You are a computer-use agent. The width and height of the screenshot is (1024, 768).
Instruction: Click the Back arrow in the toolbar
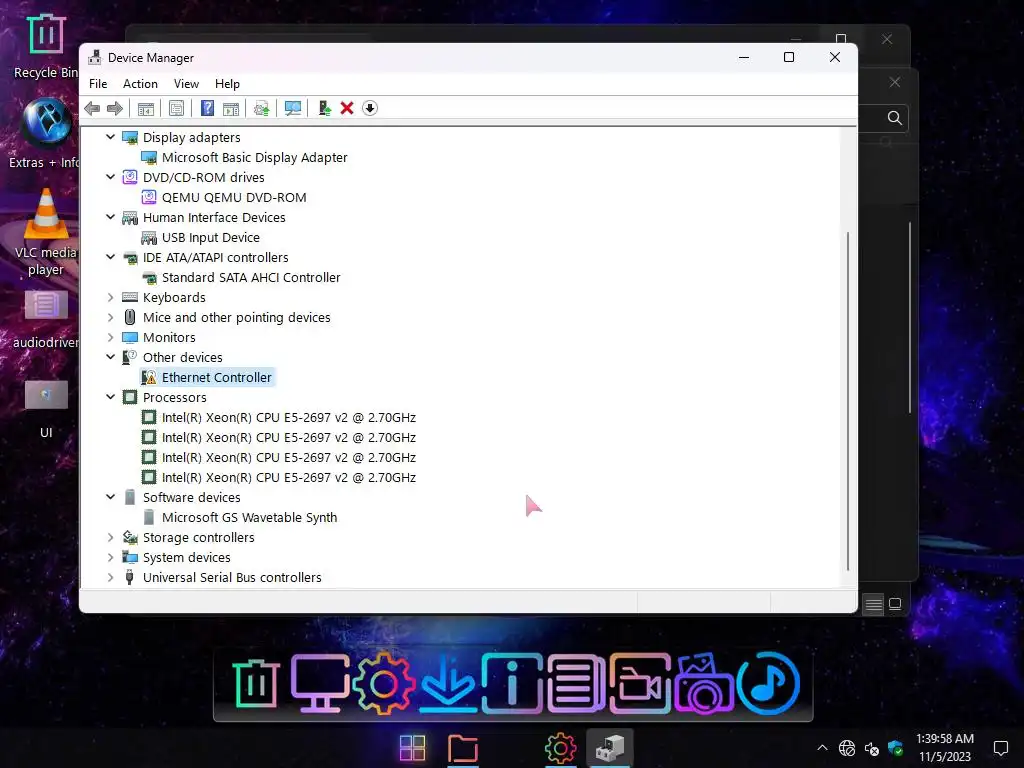[92, 108]
